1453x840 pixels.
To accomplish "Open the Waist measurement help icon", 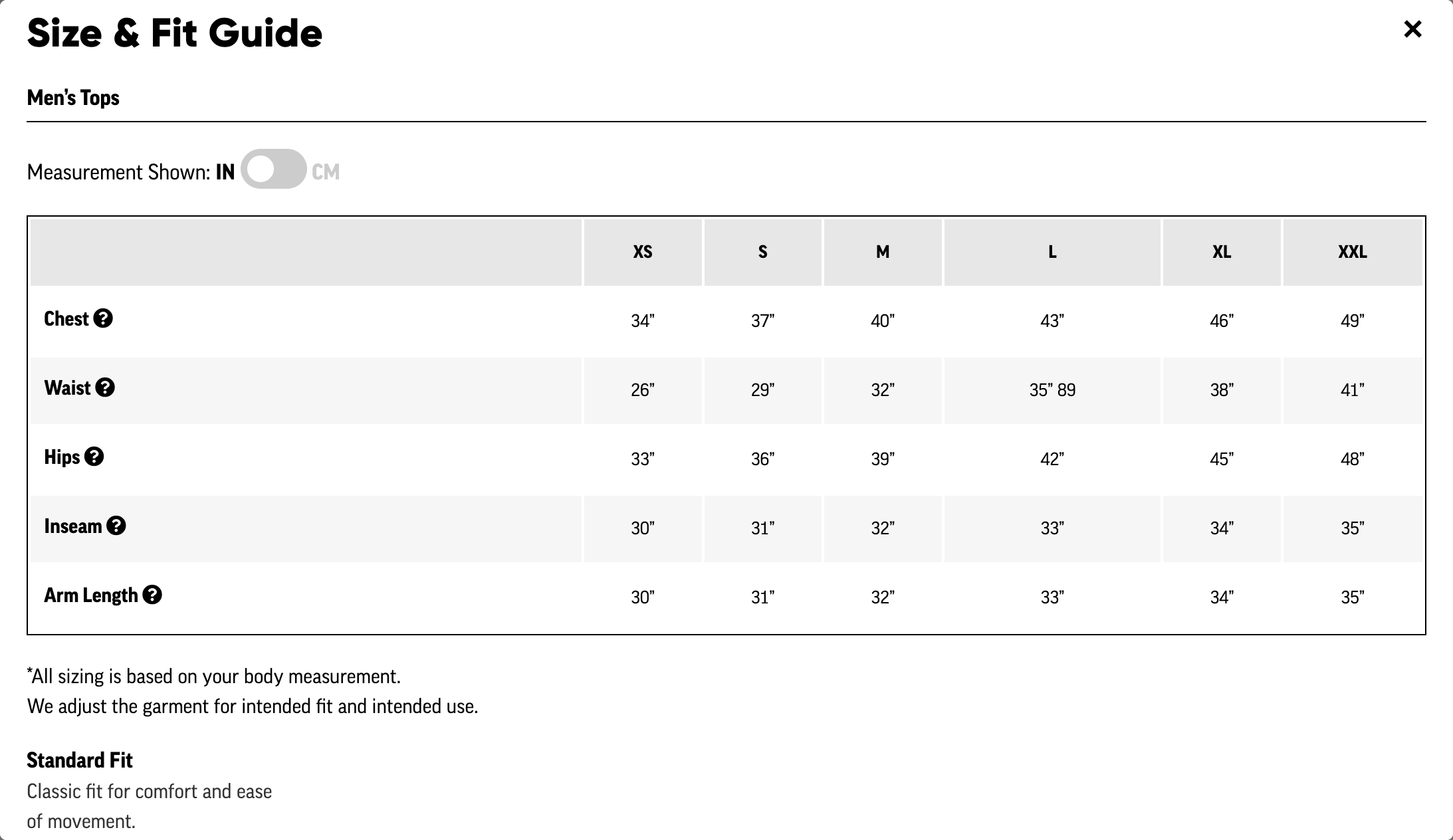I will (x=105, y=387).
